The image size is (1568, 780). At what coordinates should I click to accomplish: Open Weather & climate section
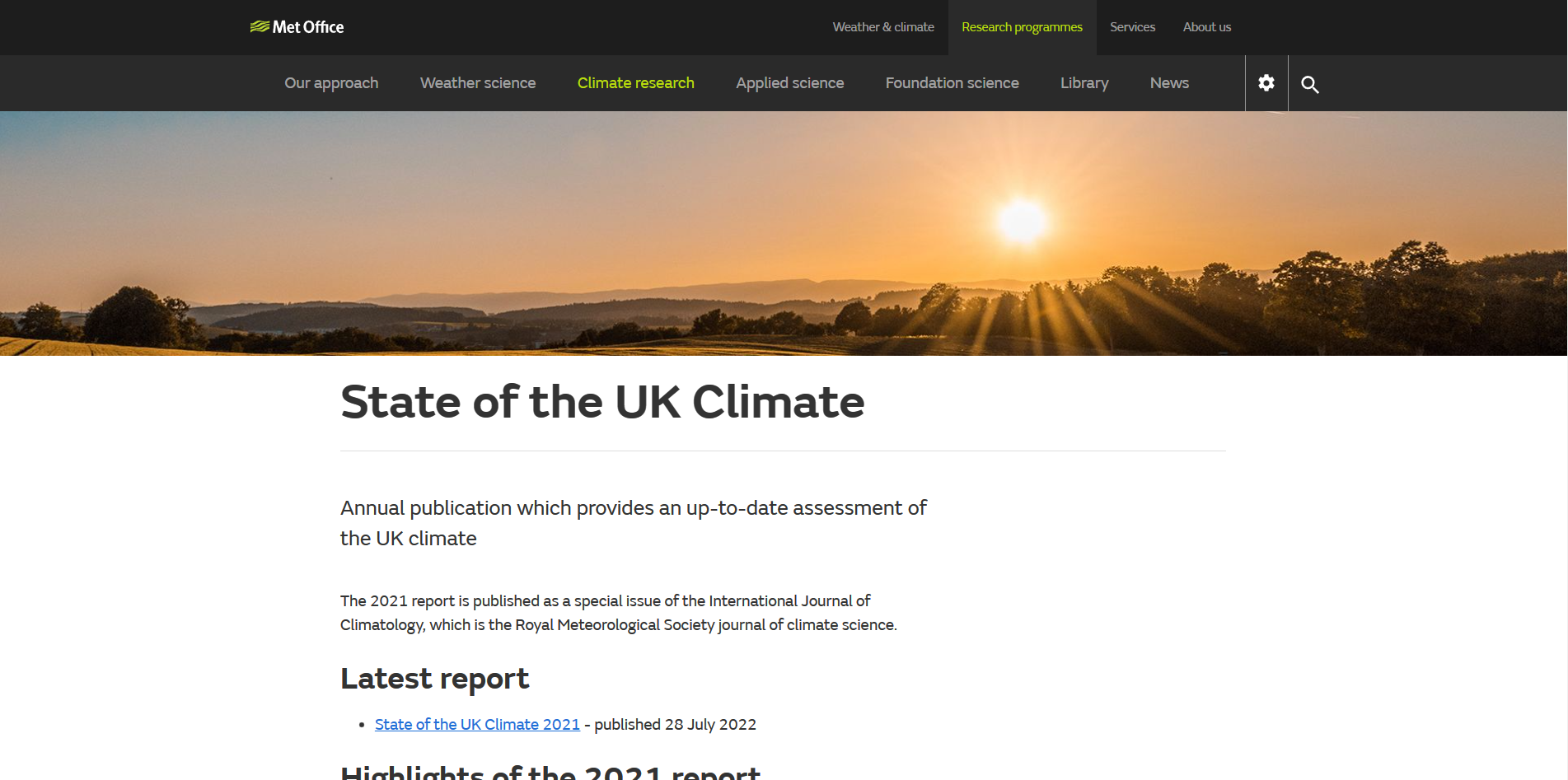(883, 27)
